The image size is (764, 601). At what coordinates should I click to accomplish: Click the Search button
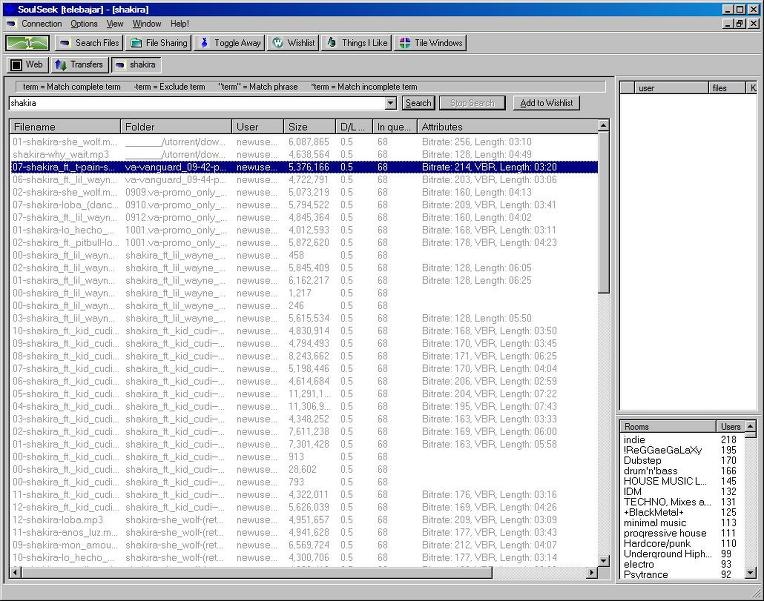(418, 103)
